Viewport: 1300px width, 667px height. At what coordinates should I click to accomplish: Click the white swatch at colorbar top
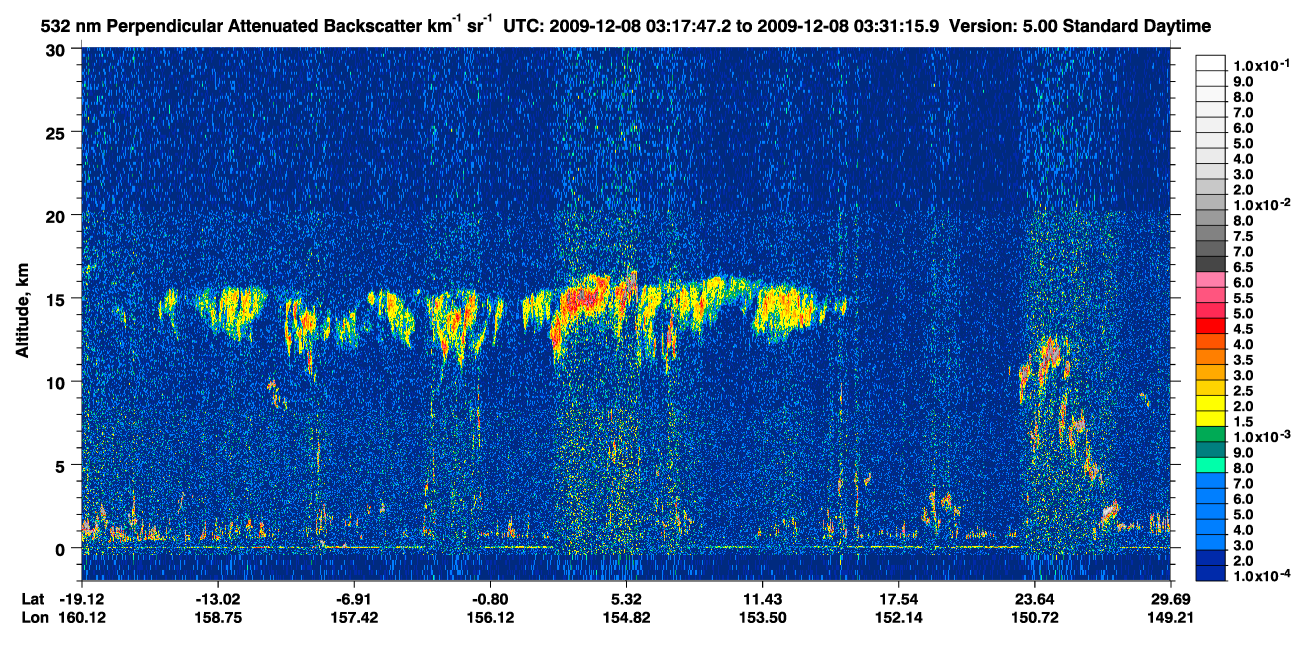[1210, 62]
